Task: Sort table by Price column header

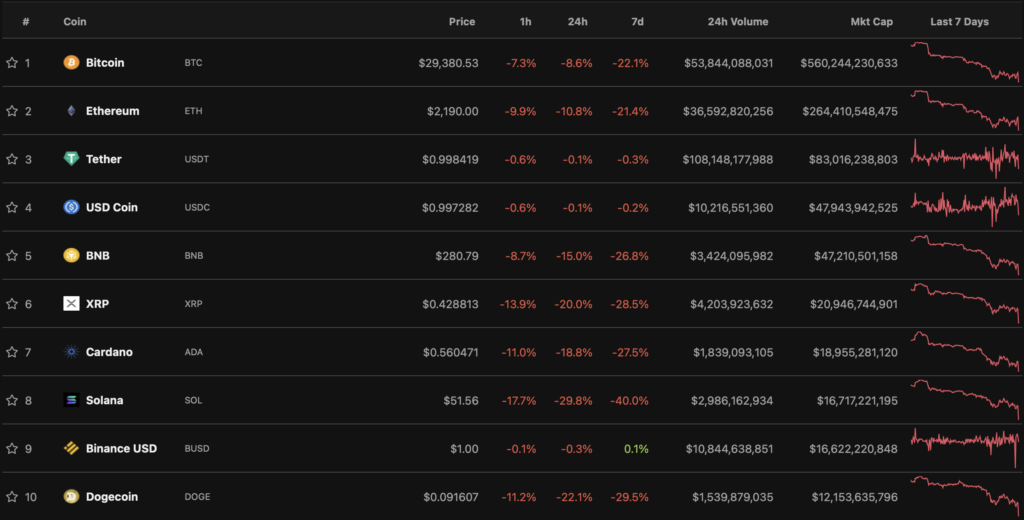Action: tap(462, 21)
